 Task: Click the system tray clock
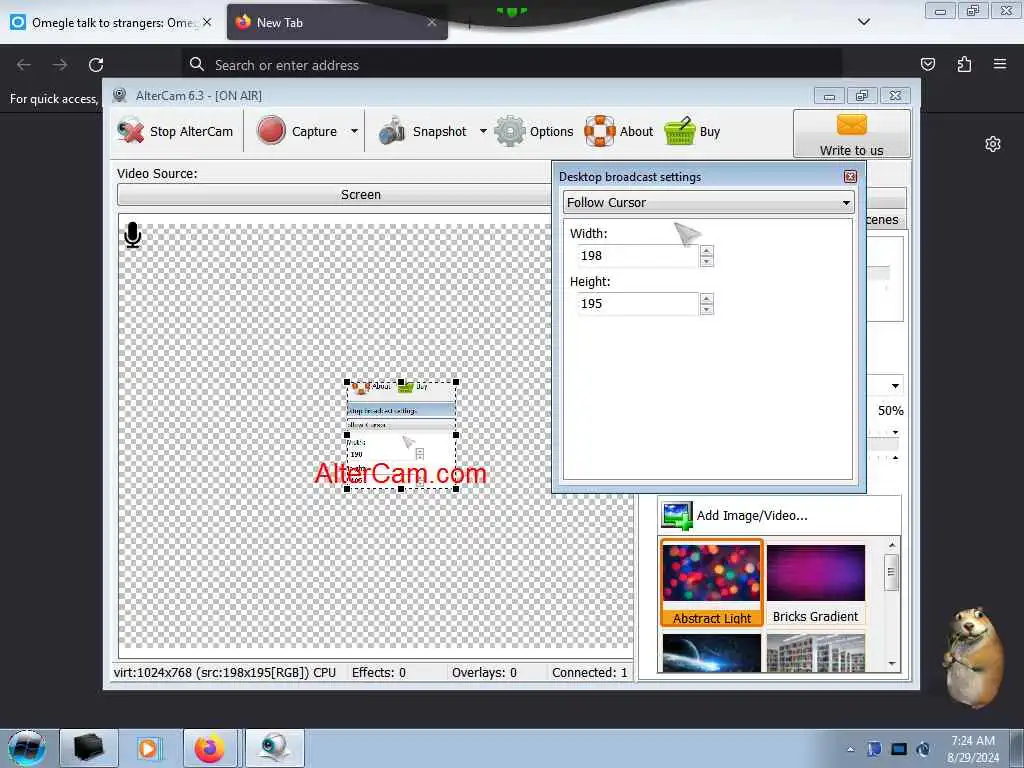[x=973, y=749]
